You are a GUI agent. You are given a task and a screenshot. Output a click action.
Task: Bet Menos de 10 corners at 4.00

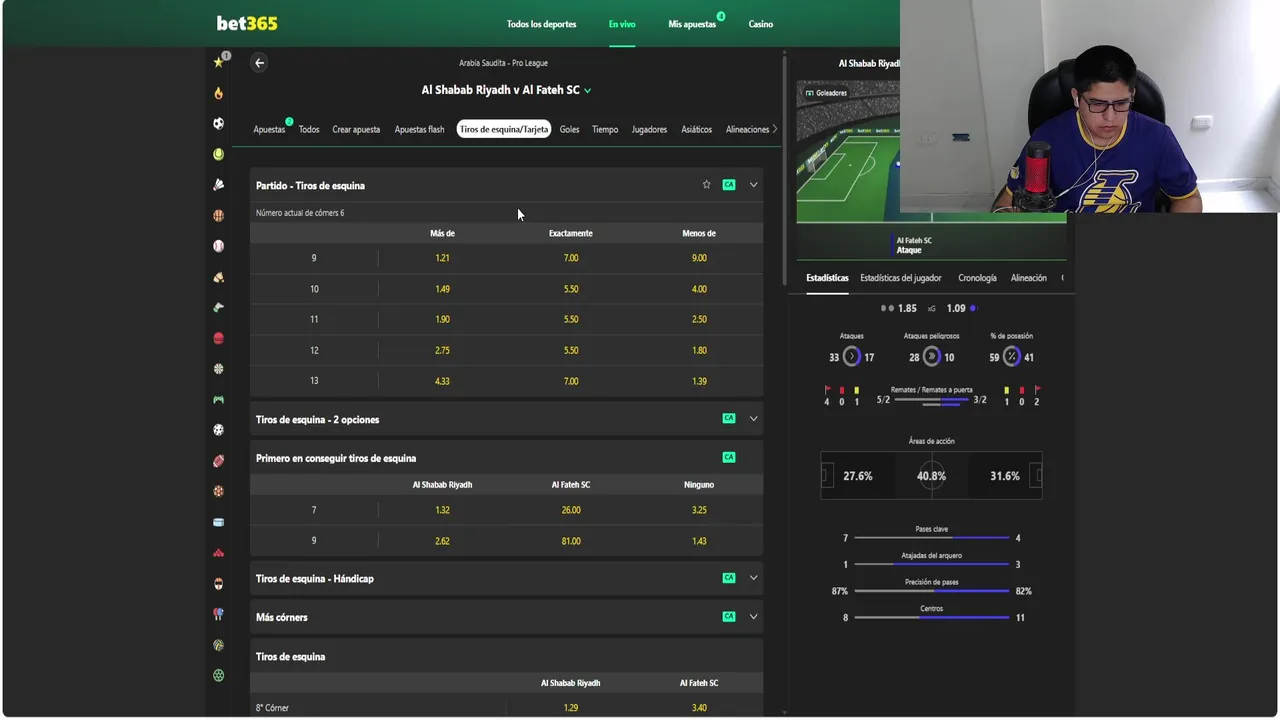point(699,289)
